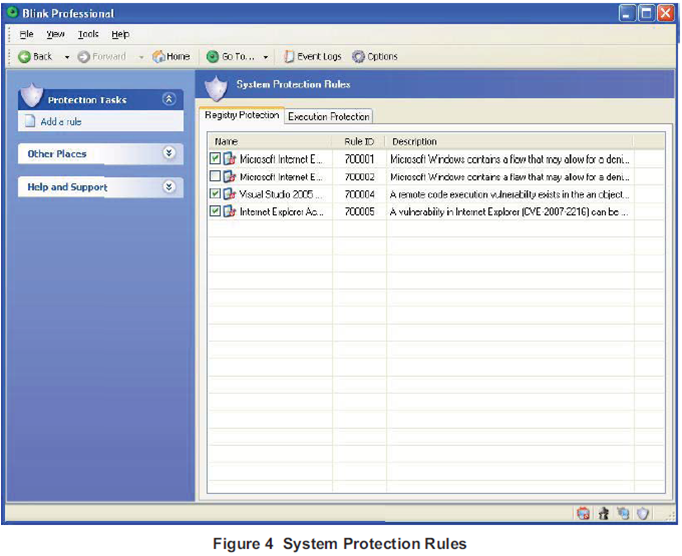Click the Visual Studio 2005 rule icon

click(x=230, y=194)
